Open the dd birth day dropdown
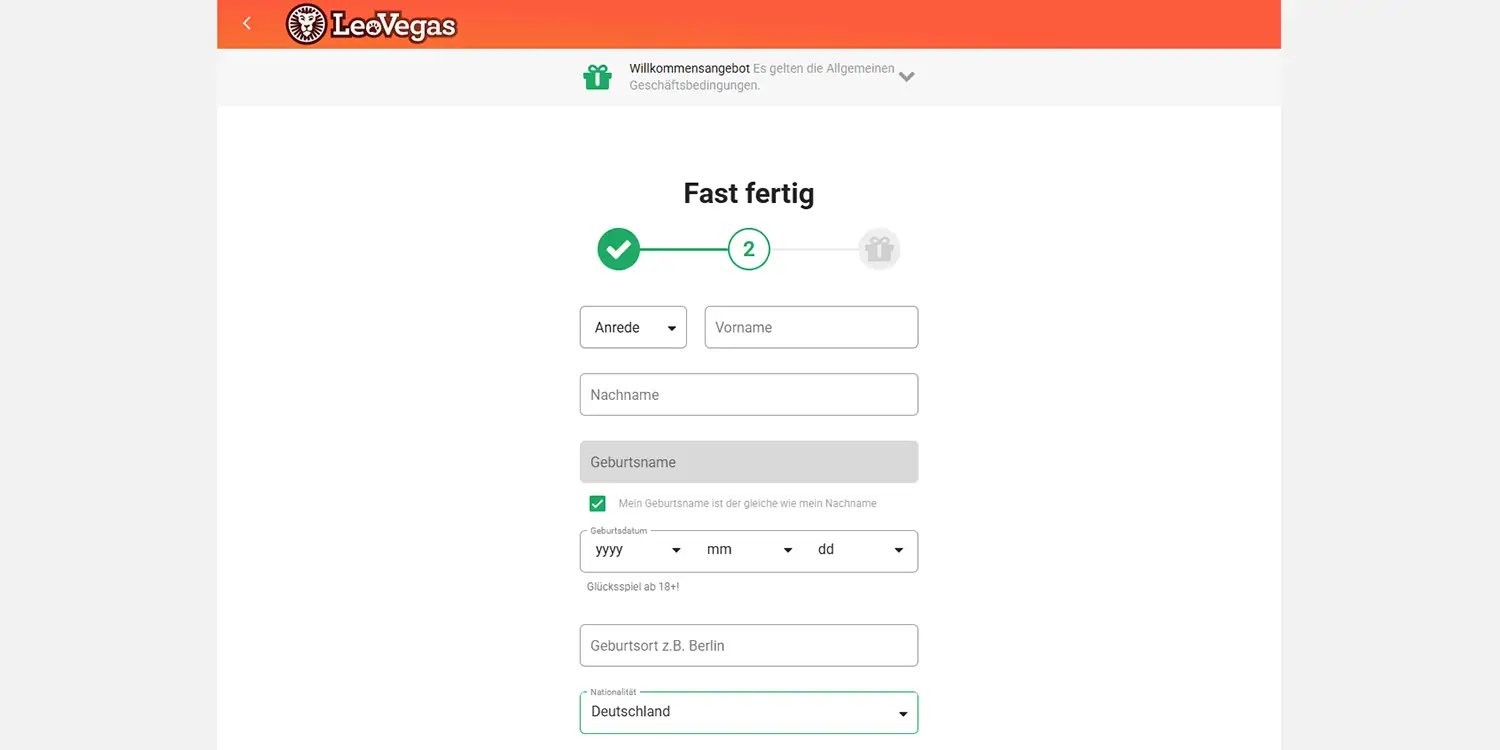 [x=860, y=550]
